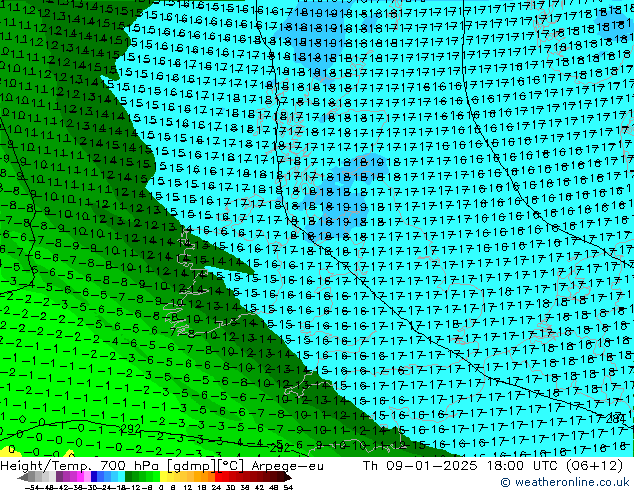Click the dark blue -30 degree swatch on the scale
The height and width of the screenshot is (490, 634).
click(x=94, y=477)
